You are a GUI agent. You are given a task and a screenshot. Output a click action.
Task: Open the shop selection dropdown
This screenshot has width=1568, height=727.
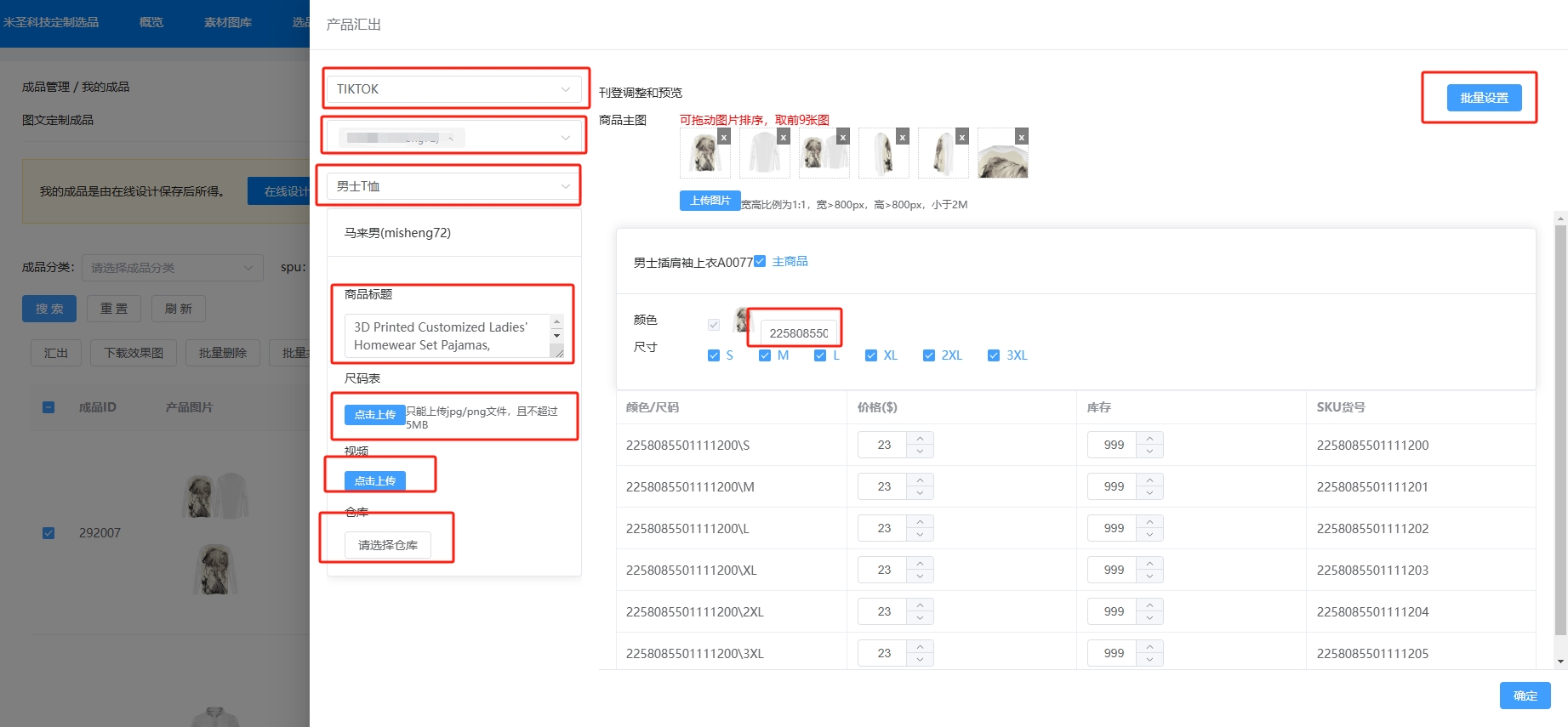click(x=453, y=138)
